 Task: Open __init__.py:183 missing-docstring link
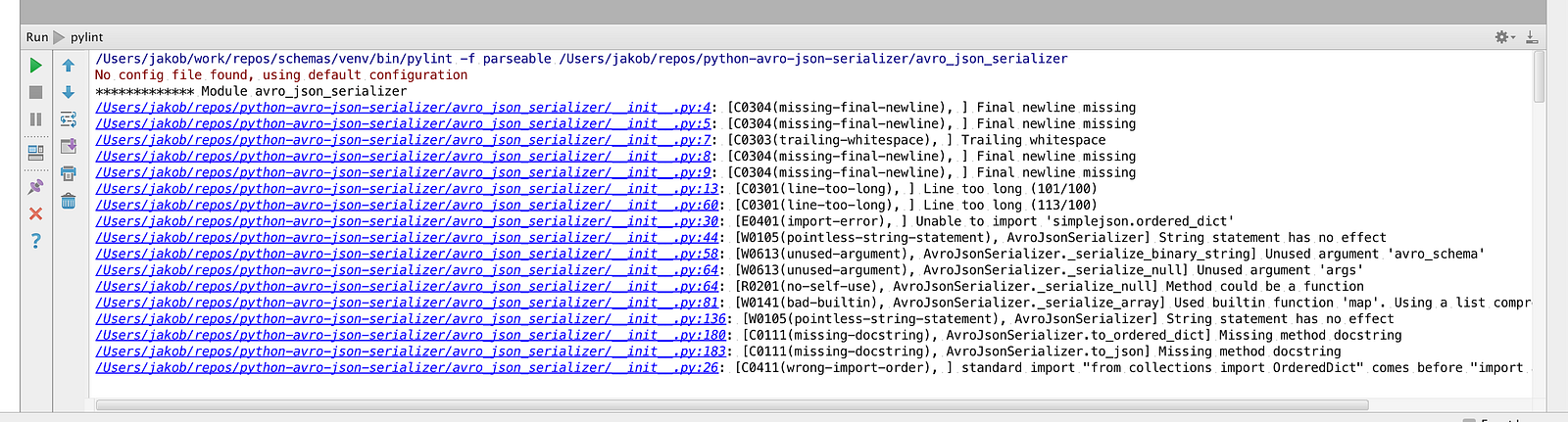pyautogui.click(x=412, y=352)
